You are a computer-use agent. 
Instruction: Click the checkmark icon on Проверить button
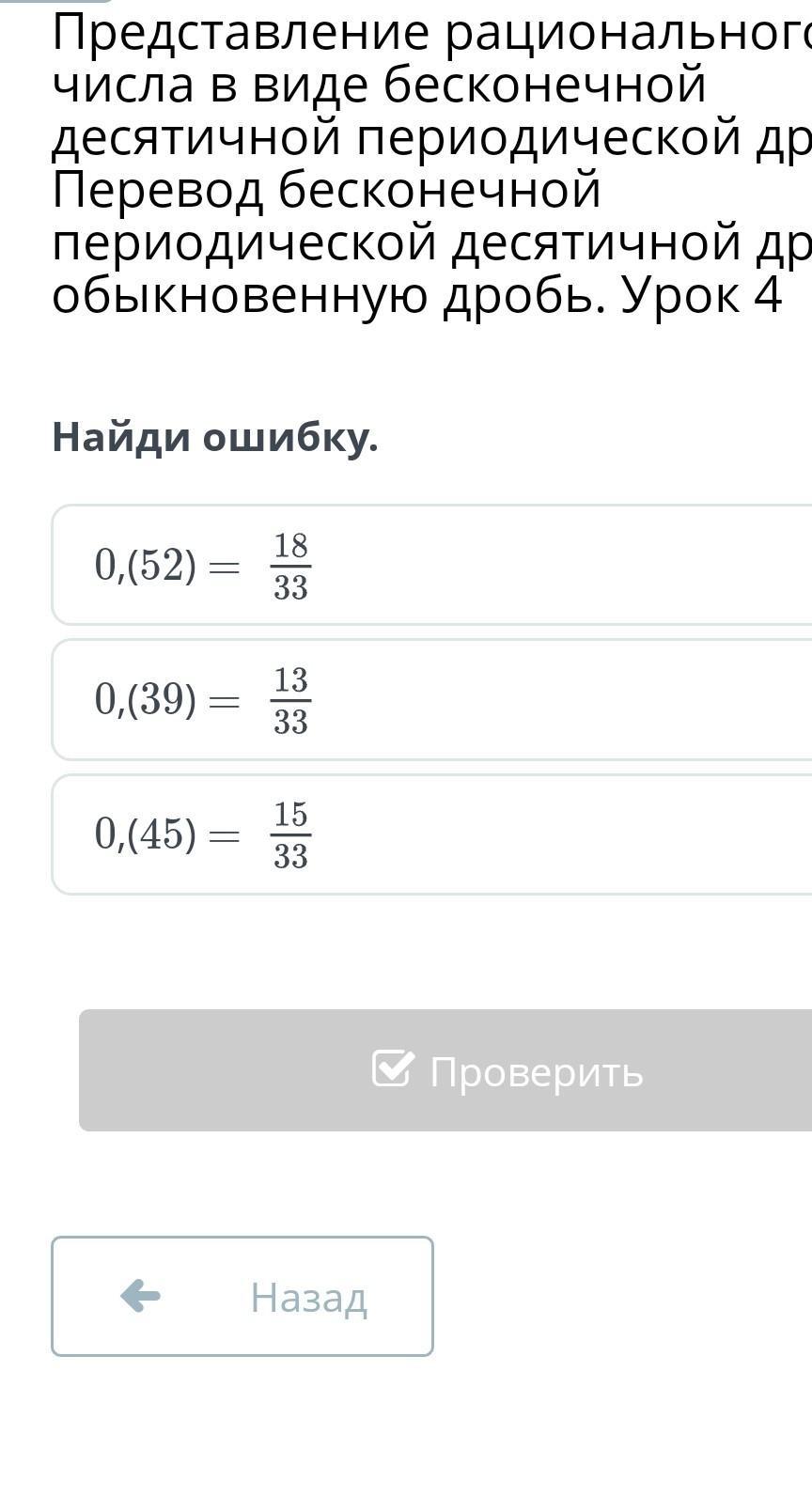pyautogui.click(x=392, y=1068)
